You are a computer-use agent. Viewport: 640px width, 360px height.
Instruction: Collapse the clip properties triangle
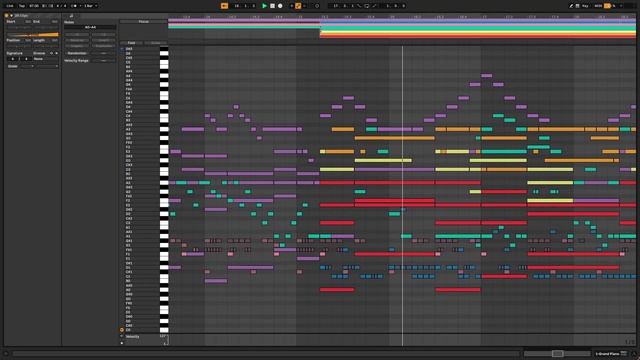(x=11, y=16)
